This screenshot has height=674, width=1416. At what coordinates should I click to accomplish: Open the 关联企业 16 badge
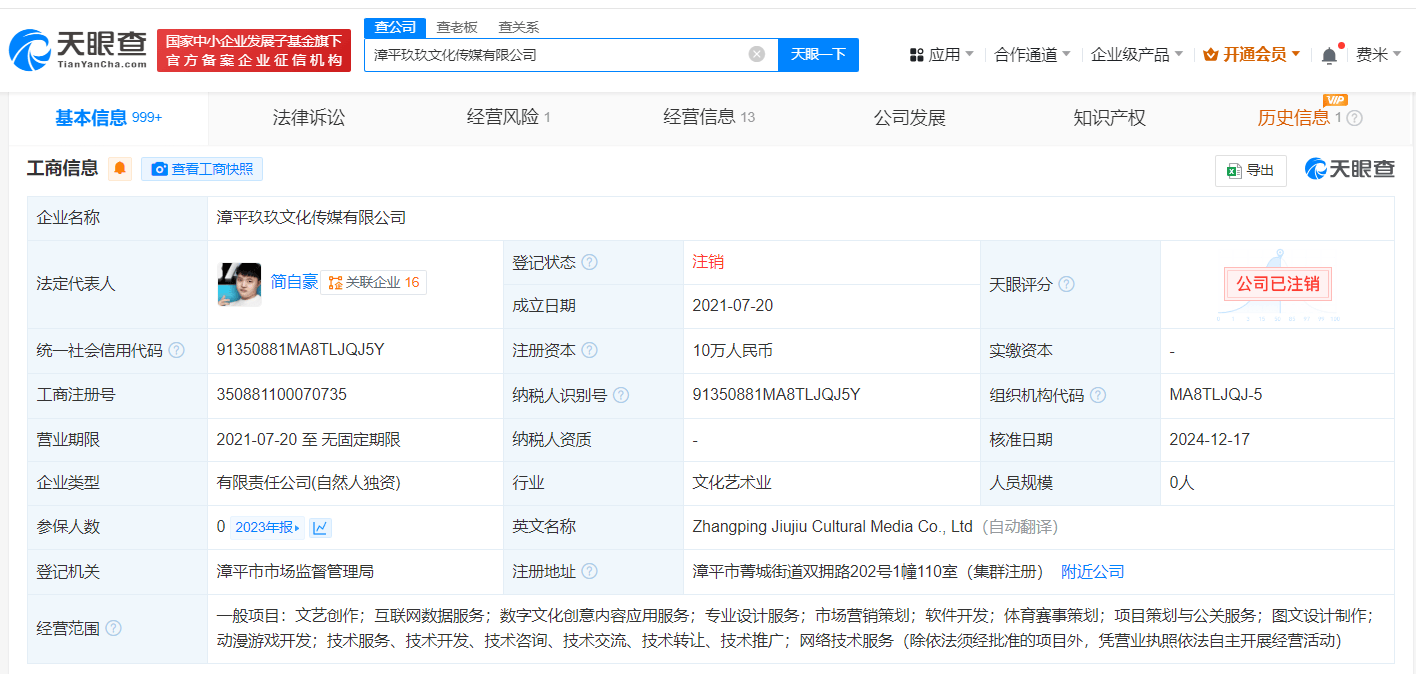coord(373,283)
